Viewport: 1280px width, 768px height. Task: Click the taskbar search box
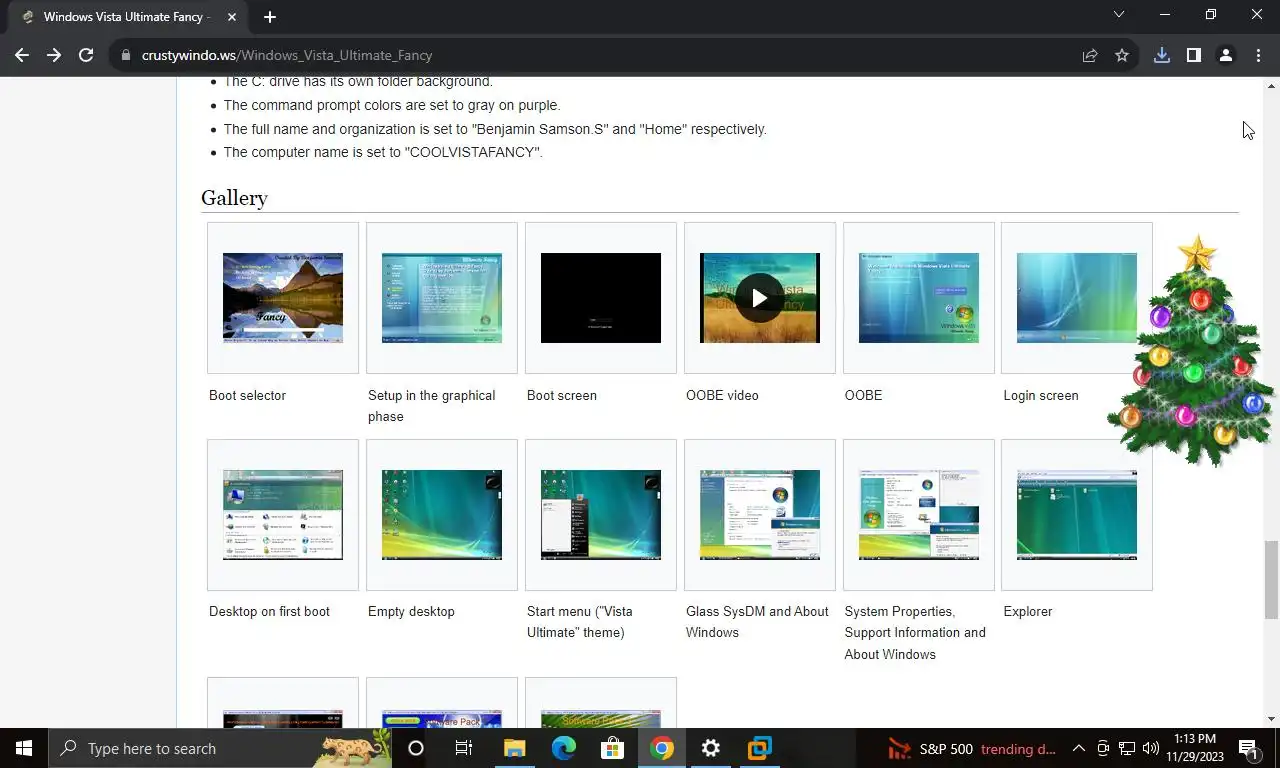click(x=220, y=748)
